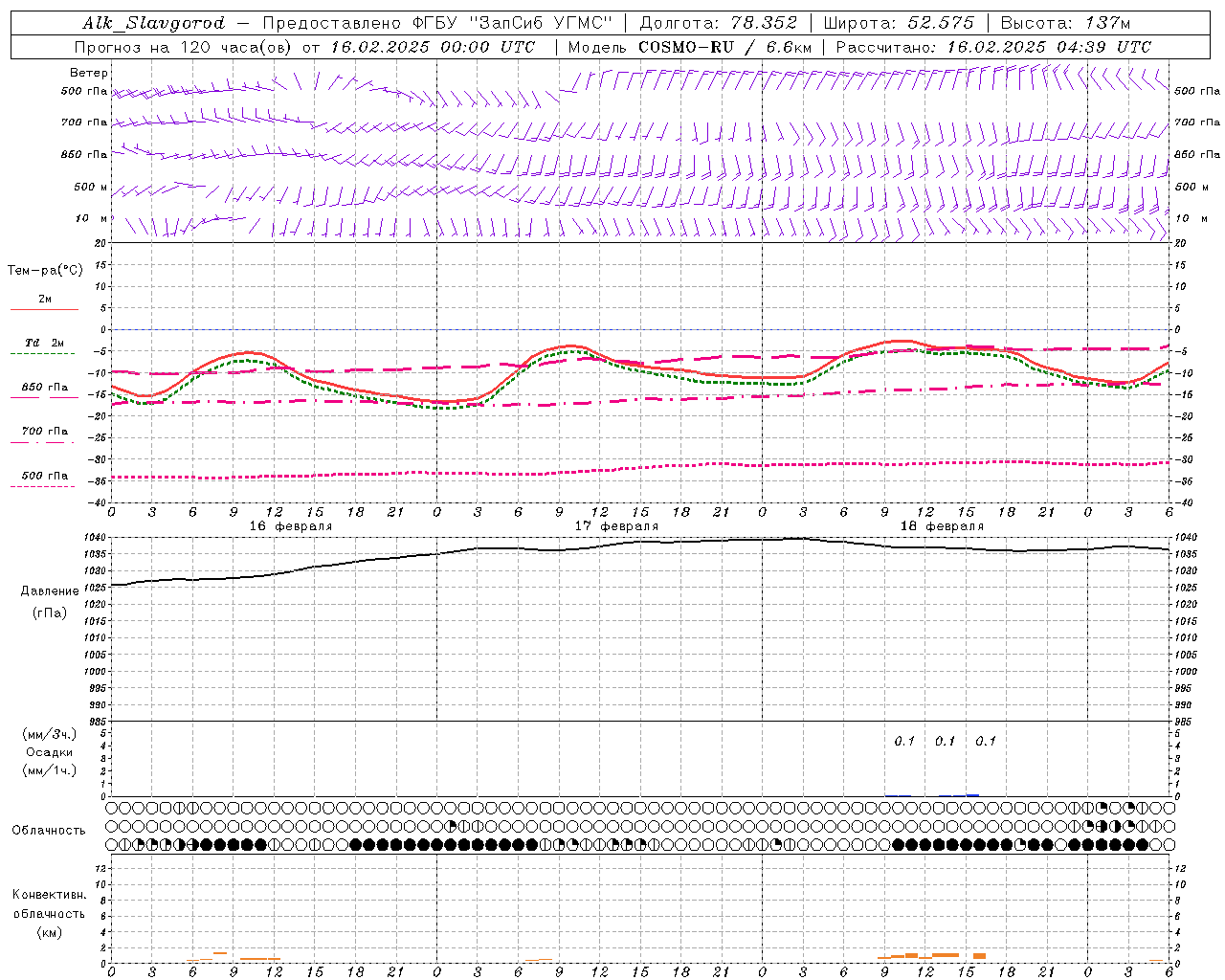
Task: Click the 'Конвективн.' convective cloud label
Action: tap(49, 895)
